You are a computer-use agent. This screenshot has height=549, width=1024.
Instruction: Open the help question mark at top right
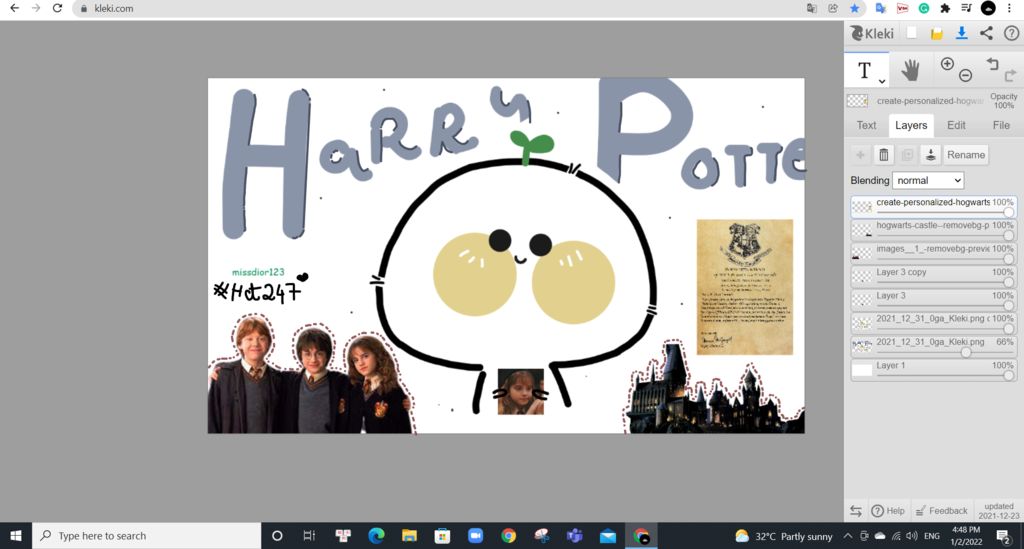1011,33
